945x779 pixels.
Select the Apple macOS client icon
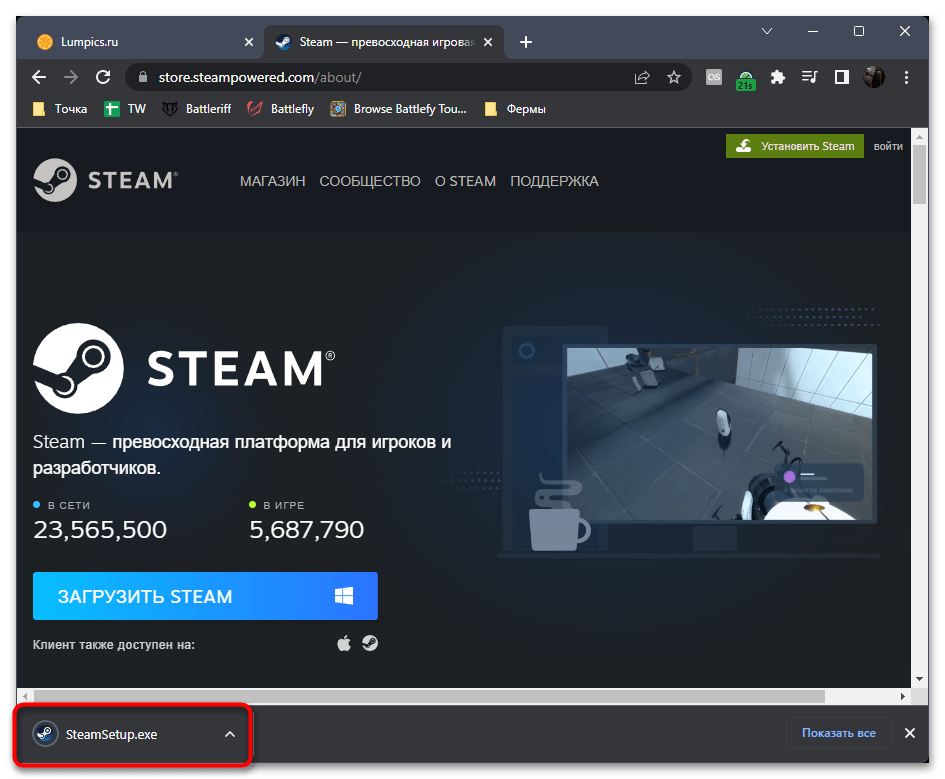[x=344, y=643]
